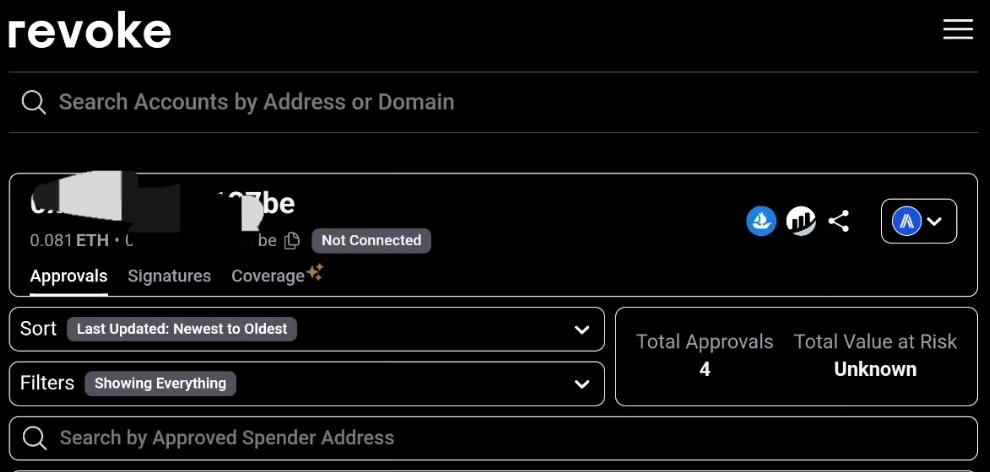The height and width of the screenshot is (472, 990).
Task: Share the account page
Action: tap(838, 221)
